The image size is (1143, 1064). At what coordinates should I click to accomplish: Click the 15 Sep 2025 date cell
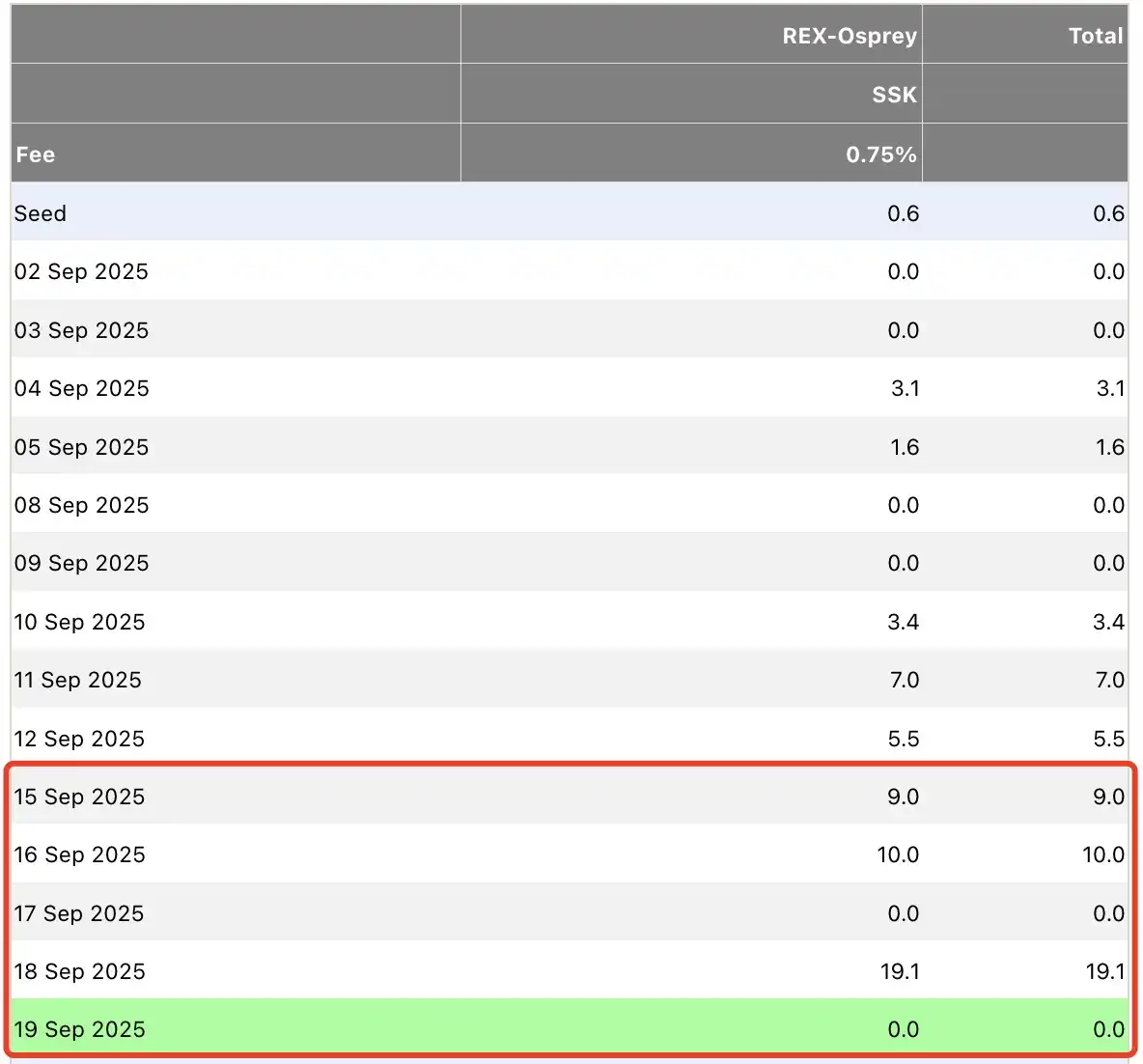coord(80,797)
